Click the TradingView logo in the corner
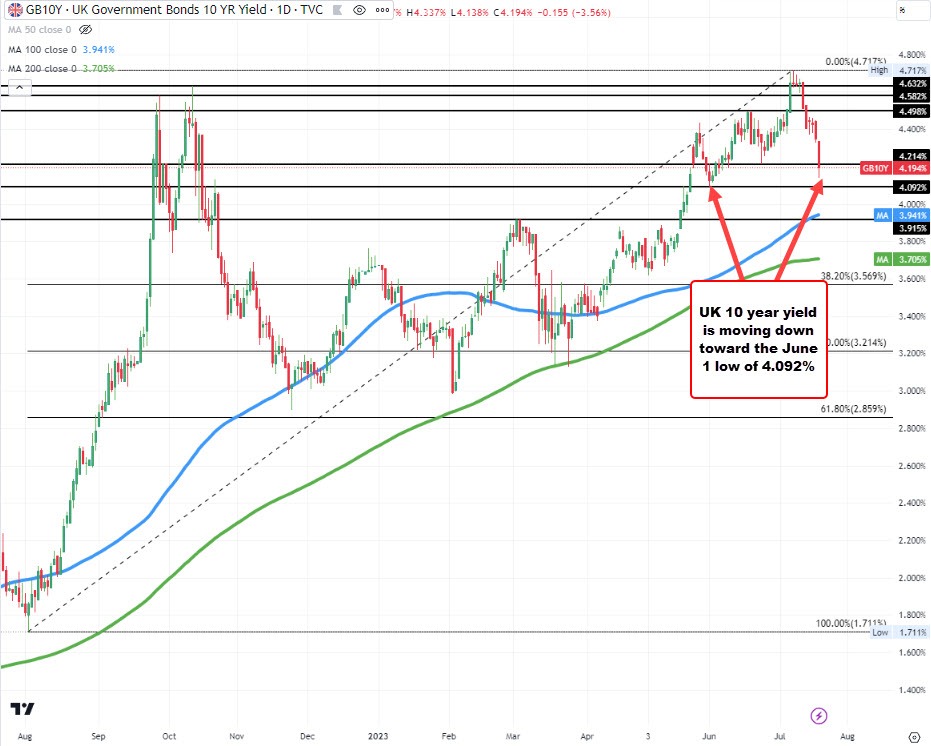The width and height of the screenshot is (931, 746). pyautogui.click(x=21, y=708)
